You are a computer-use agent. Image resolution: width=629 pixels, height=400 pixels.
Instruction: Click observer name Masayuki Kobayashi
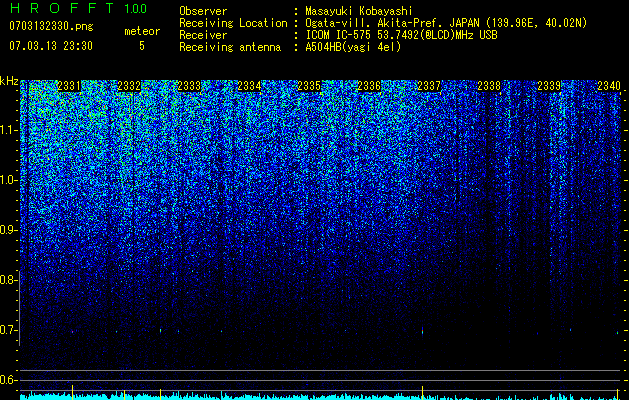359,11
